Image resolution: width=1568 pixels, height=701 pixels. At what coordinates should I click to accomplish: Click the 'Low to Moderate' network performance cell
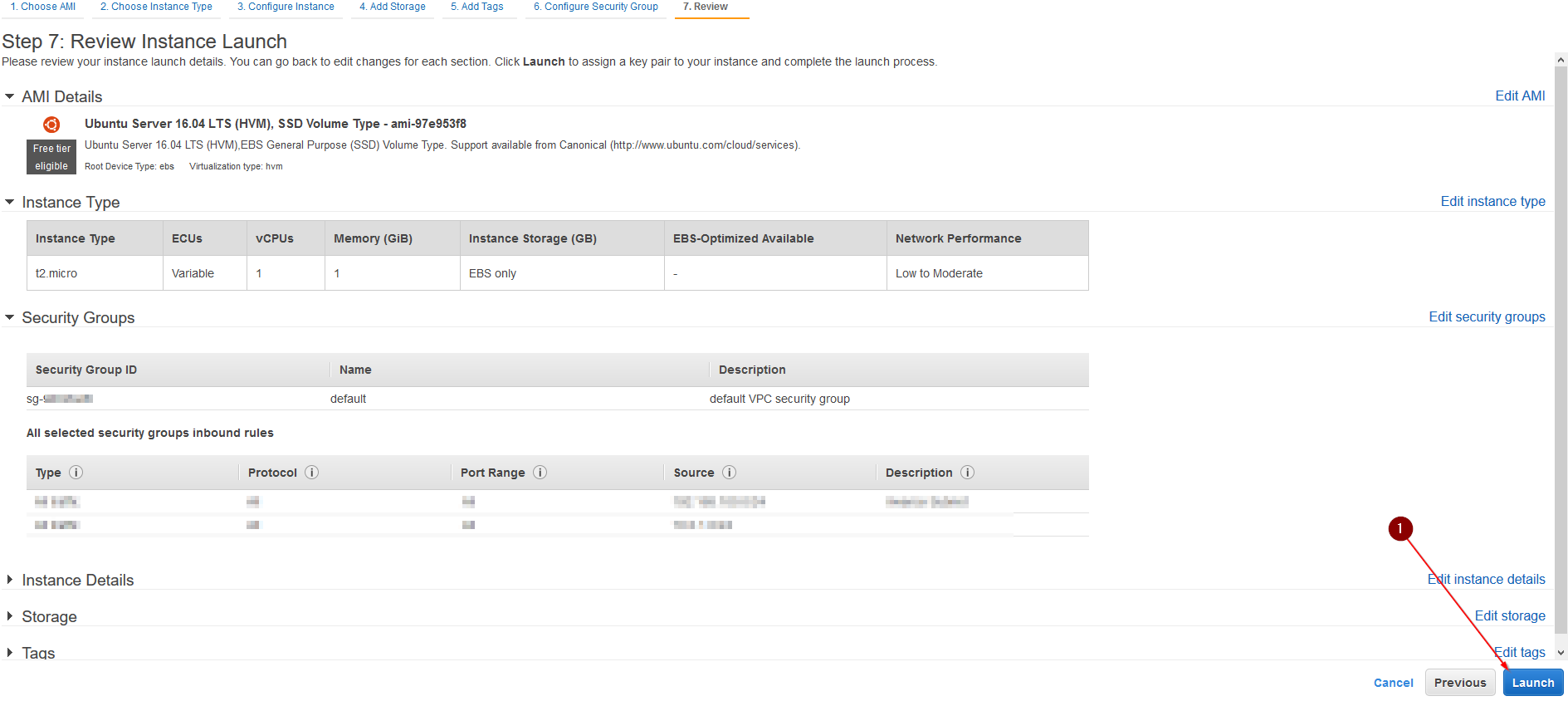[987, 273]
